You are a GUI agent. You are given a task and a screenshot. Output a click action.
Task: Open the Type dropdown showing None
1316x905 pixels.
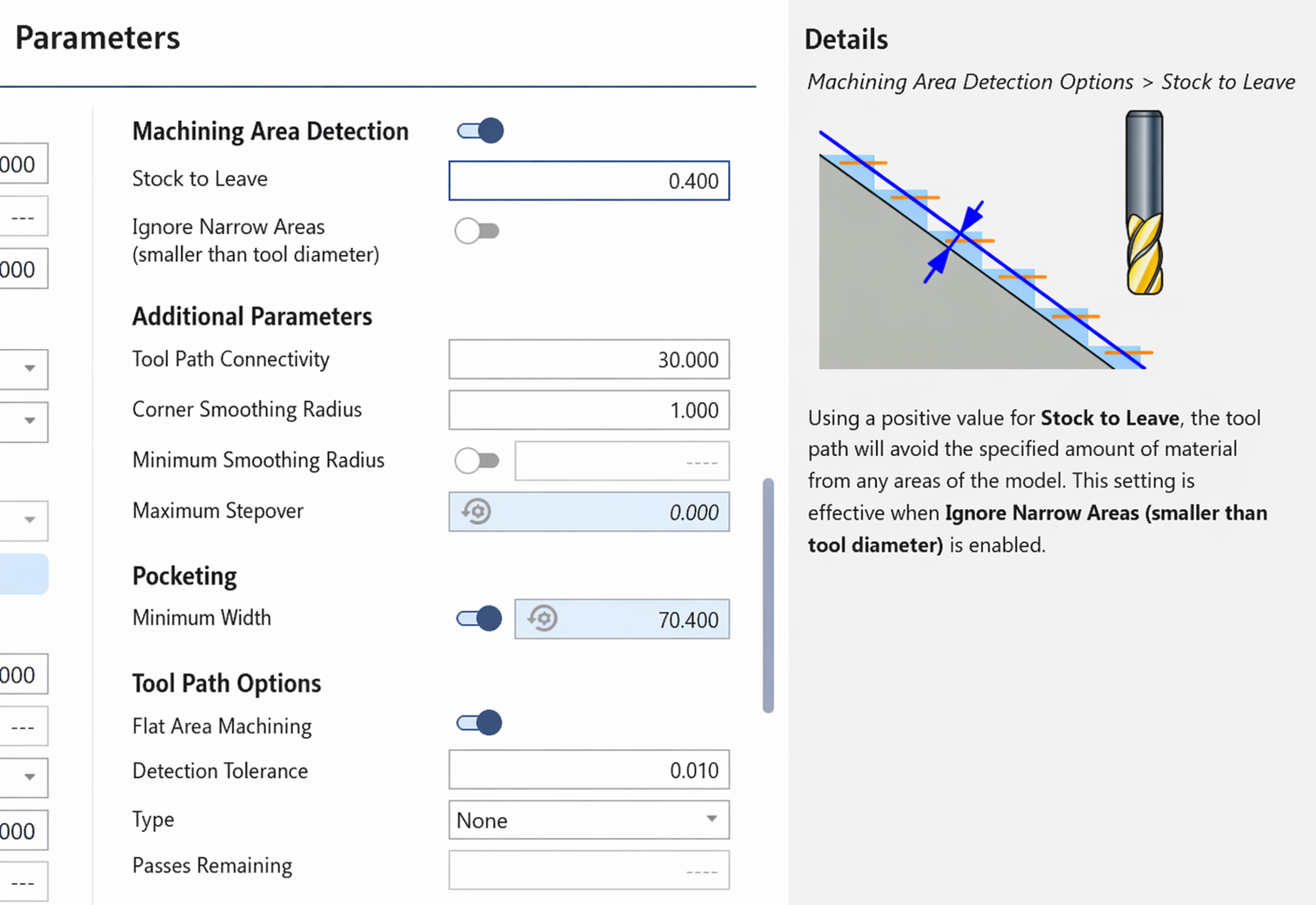click(589, 820)
